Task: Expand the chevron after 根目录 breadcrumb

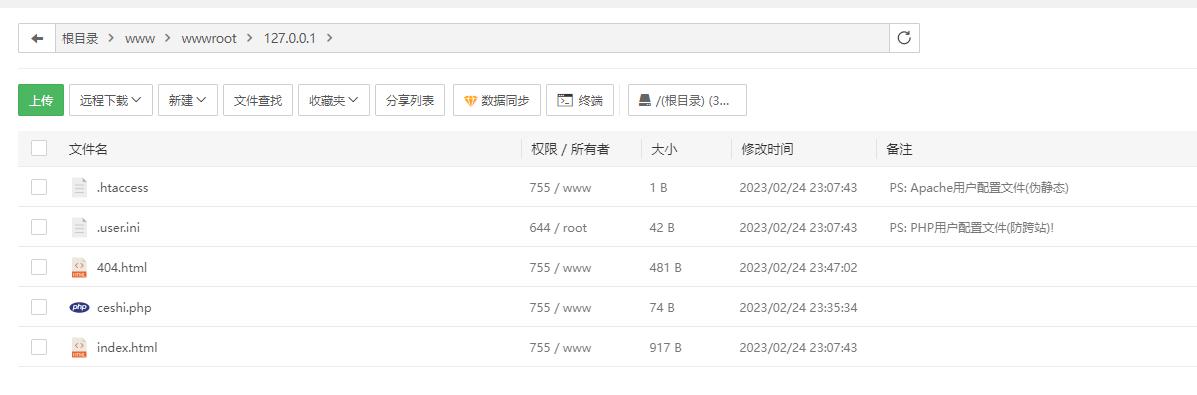Action: pos(111,38)
